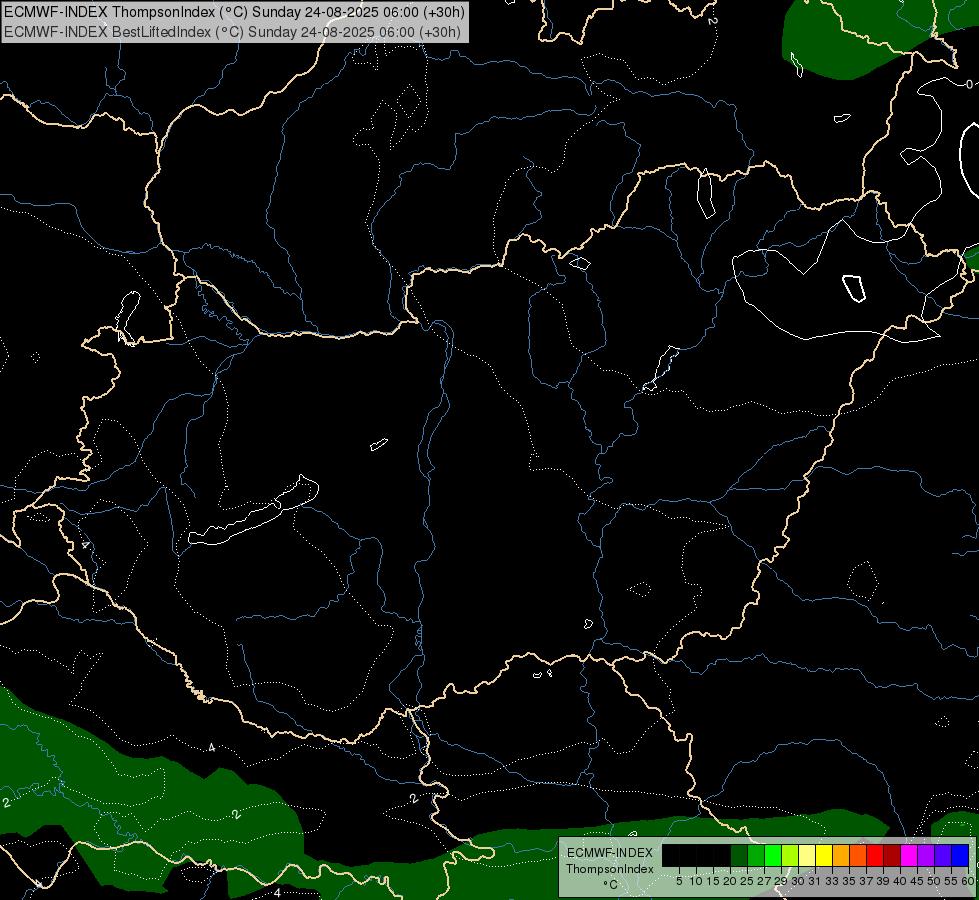Click the legend tick label 25
Image resolution: width=979 pixels, height=900 pixels.
tap(747, 881)
